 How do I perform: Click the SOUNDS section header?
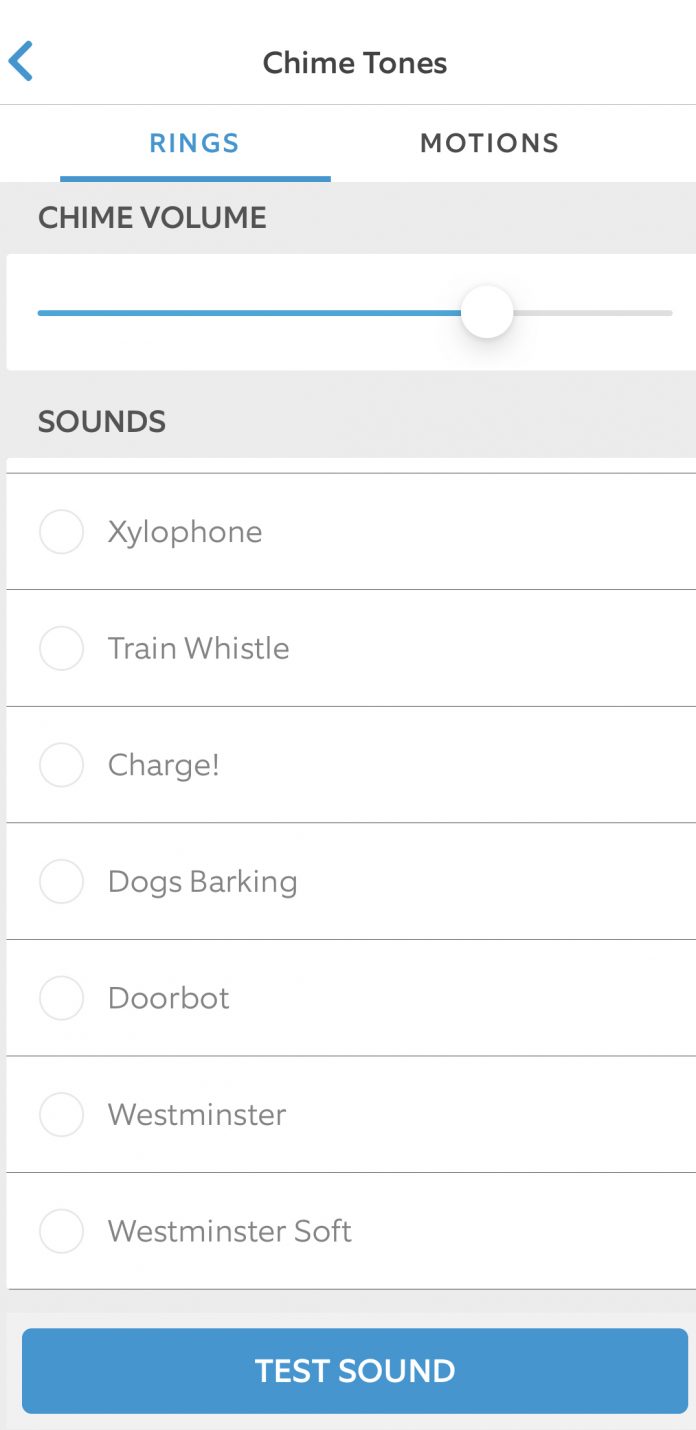[x=101, y=421]
